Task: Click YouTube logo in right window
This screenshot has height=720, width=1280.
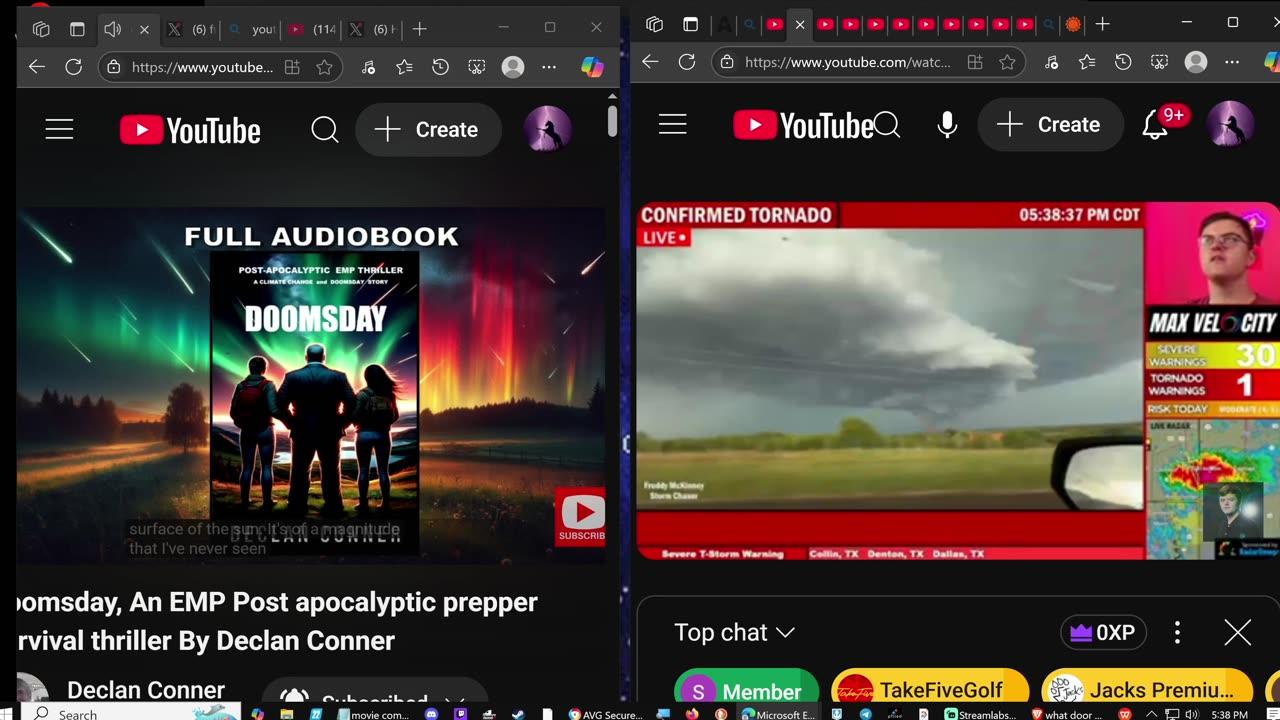Action: click(803, 125)
